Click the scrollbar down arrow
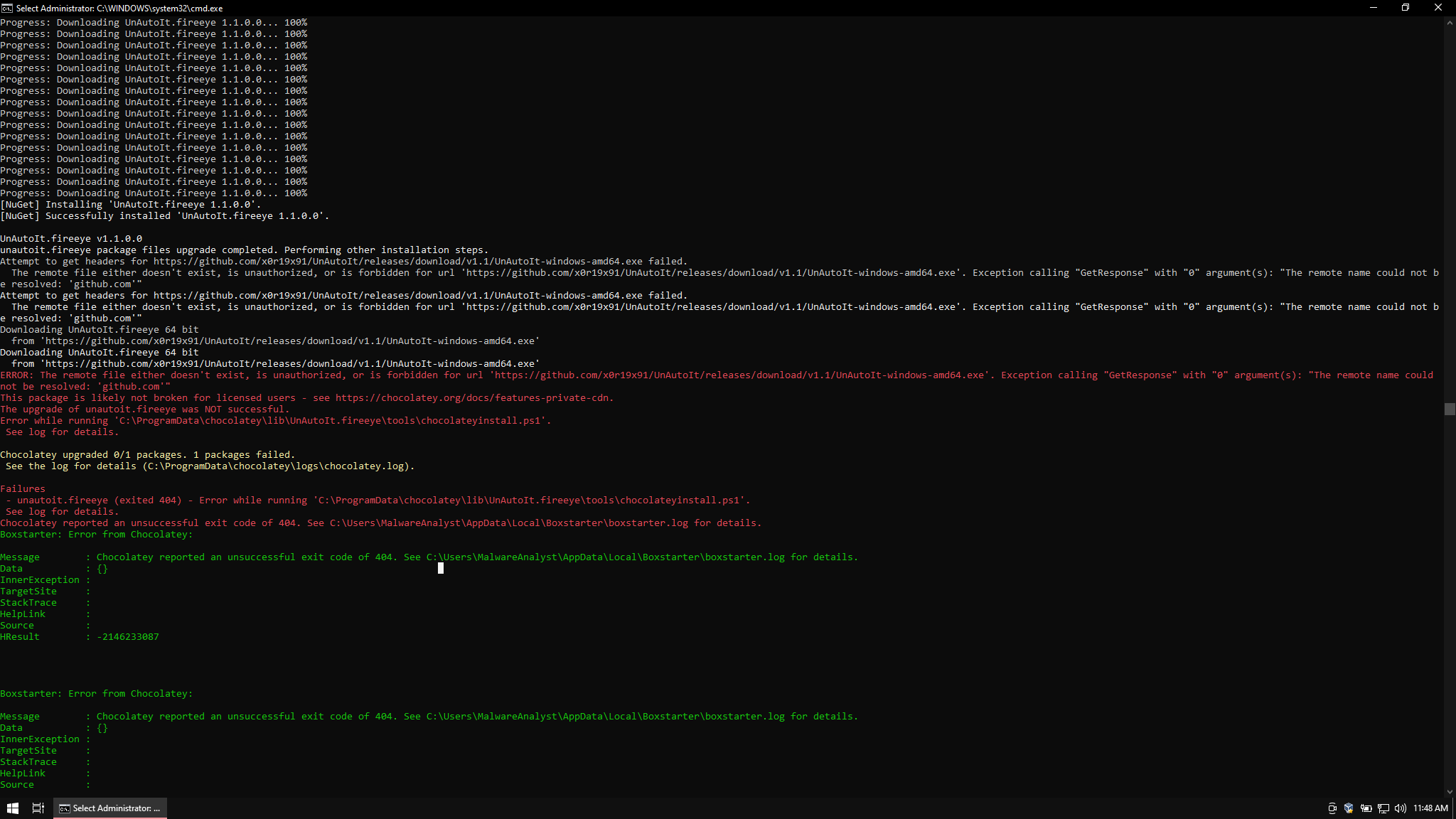Screen dimensions: 1456x819 (x=1450, y=791)
